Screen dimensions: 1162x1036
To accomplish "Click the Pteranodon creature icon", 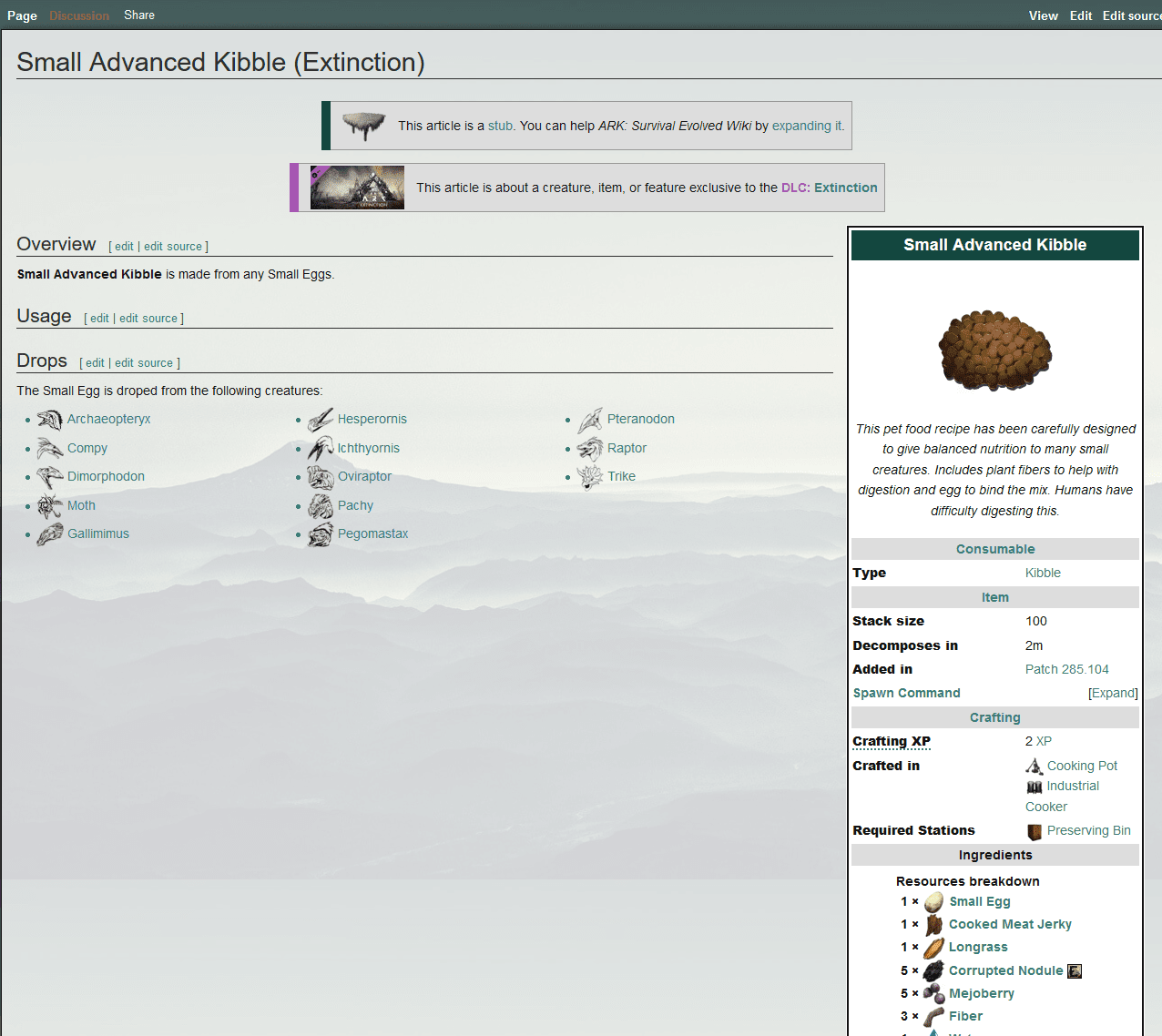I will coord(590,420).
